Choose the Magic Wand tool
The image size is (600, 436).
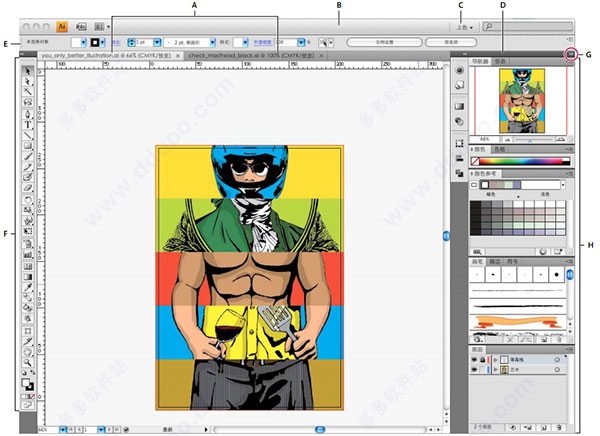tap(28, 92)
